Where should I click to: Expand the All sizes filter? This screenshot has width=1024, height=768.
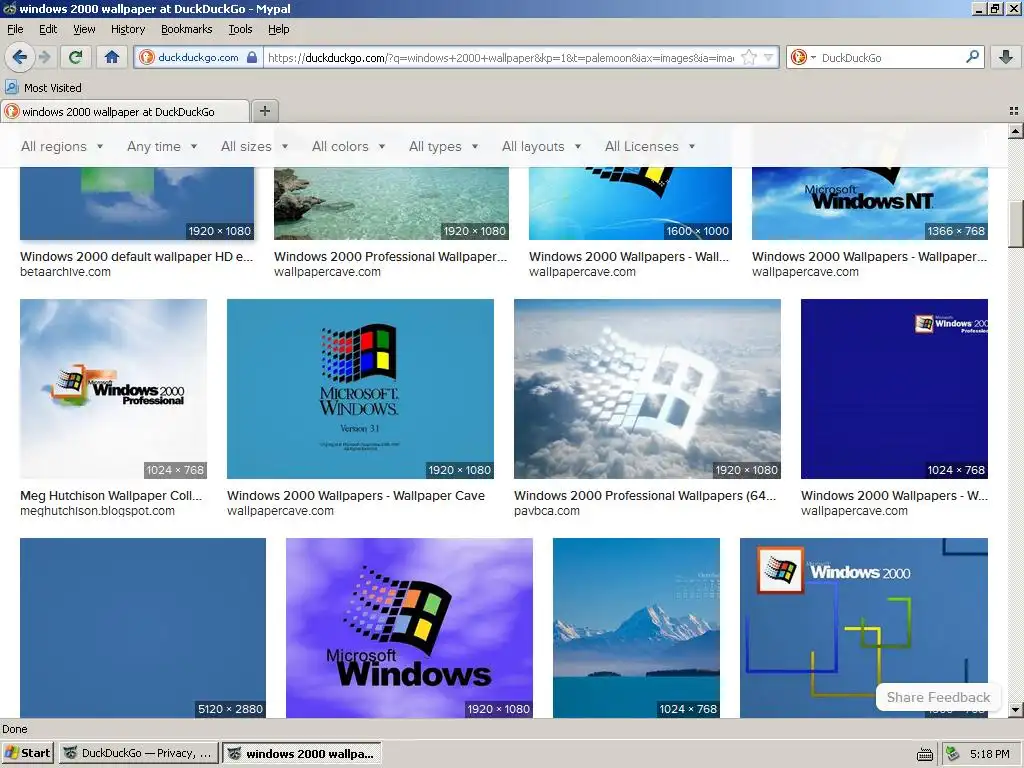254,146
